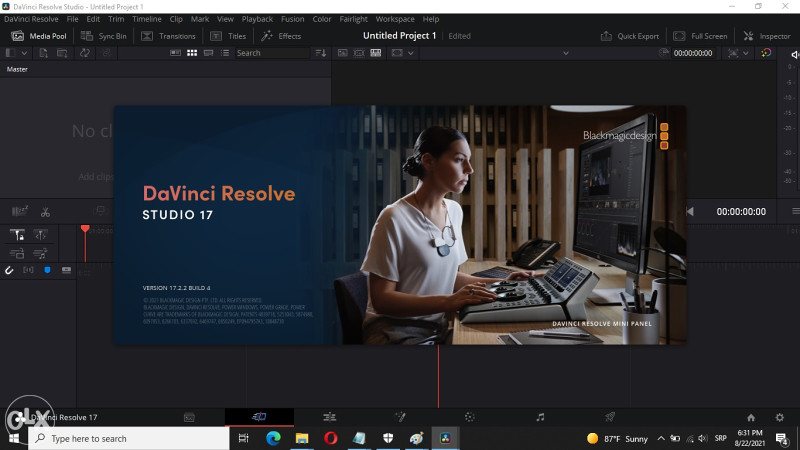Click the Sync Clips icon
Image resolution: width=800 pixels, height=450 pixels.
(x=85, y=53)
